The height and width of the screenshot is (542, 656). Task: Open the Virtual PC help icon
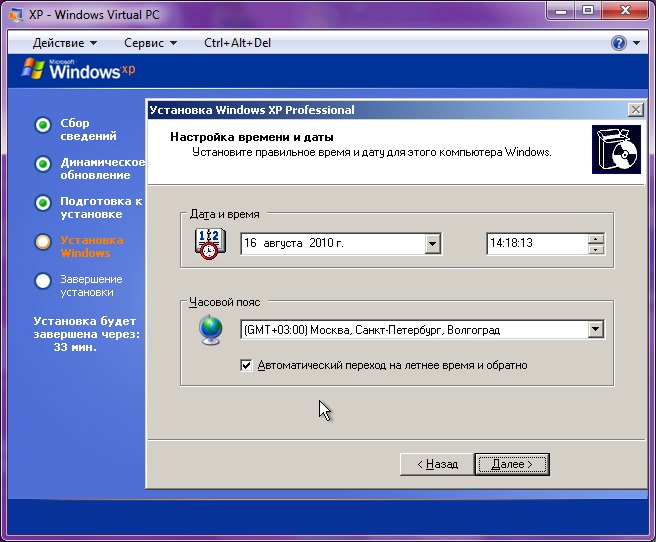[x=619, y=43]
